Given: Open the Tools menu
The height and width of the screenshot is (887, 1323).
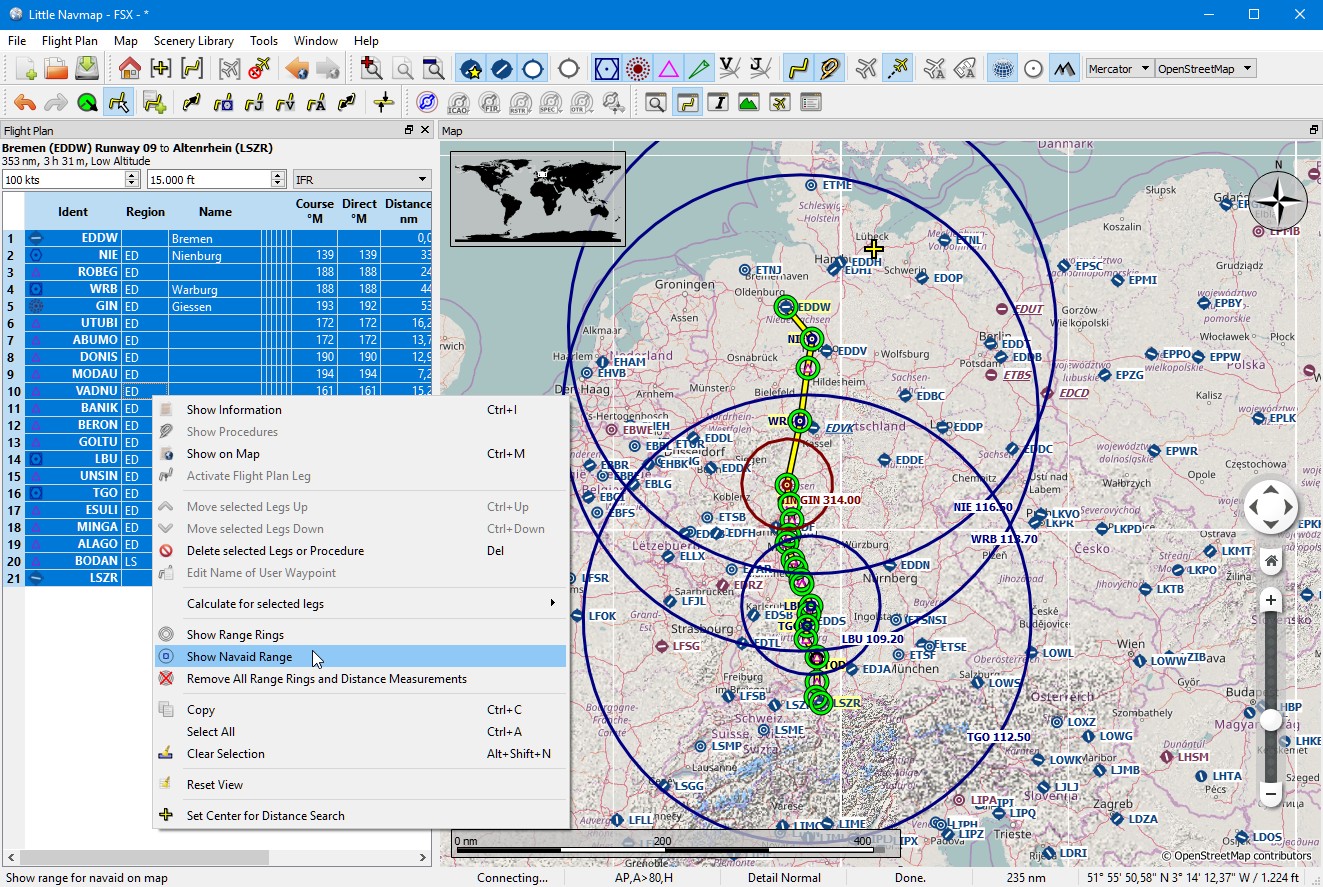Looking at the screenshot, I should tap(264, 41).
